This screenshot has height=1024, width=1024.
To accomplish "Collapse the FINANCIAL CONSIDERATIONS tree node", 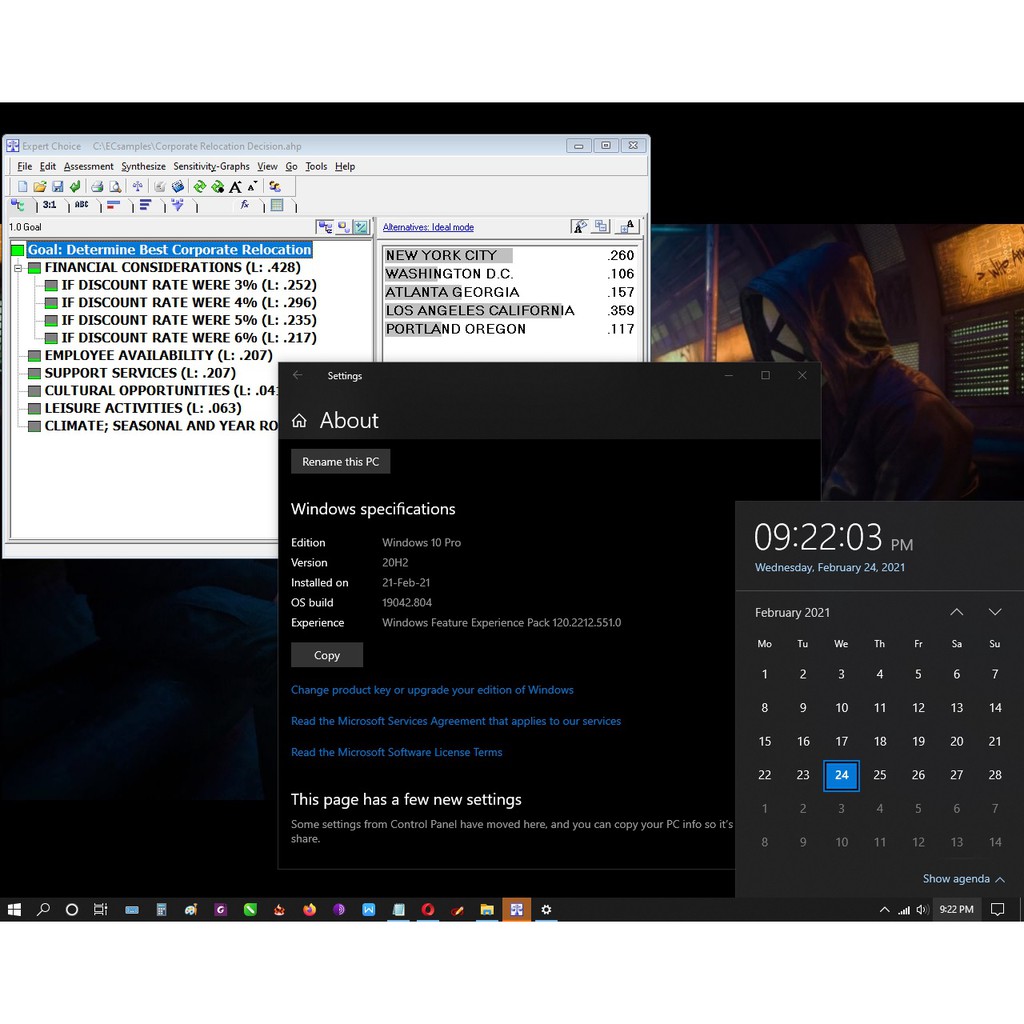I will tap(18, 268).
